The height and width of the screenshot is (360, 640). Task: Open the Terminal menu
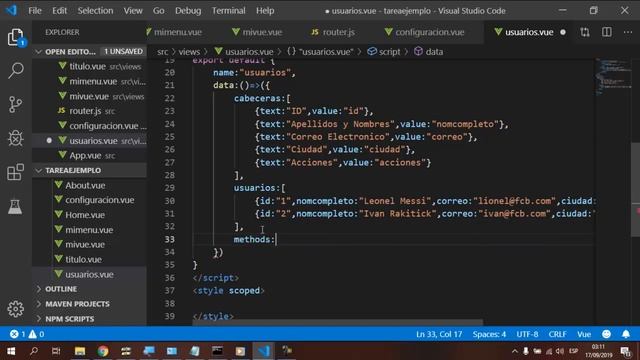point(229,11)
